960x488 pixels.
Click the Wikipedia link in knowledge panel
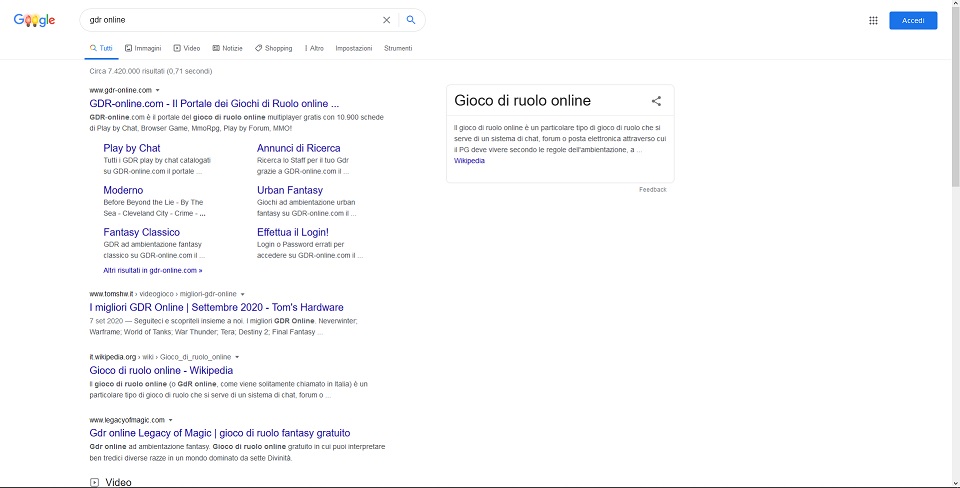click(x=469, y=160)
